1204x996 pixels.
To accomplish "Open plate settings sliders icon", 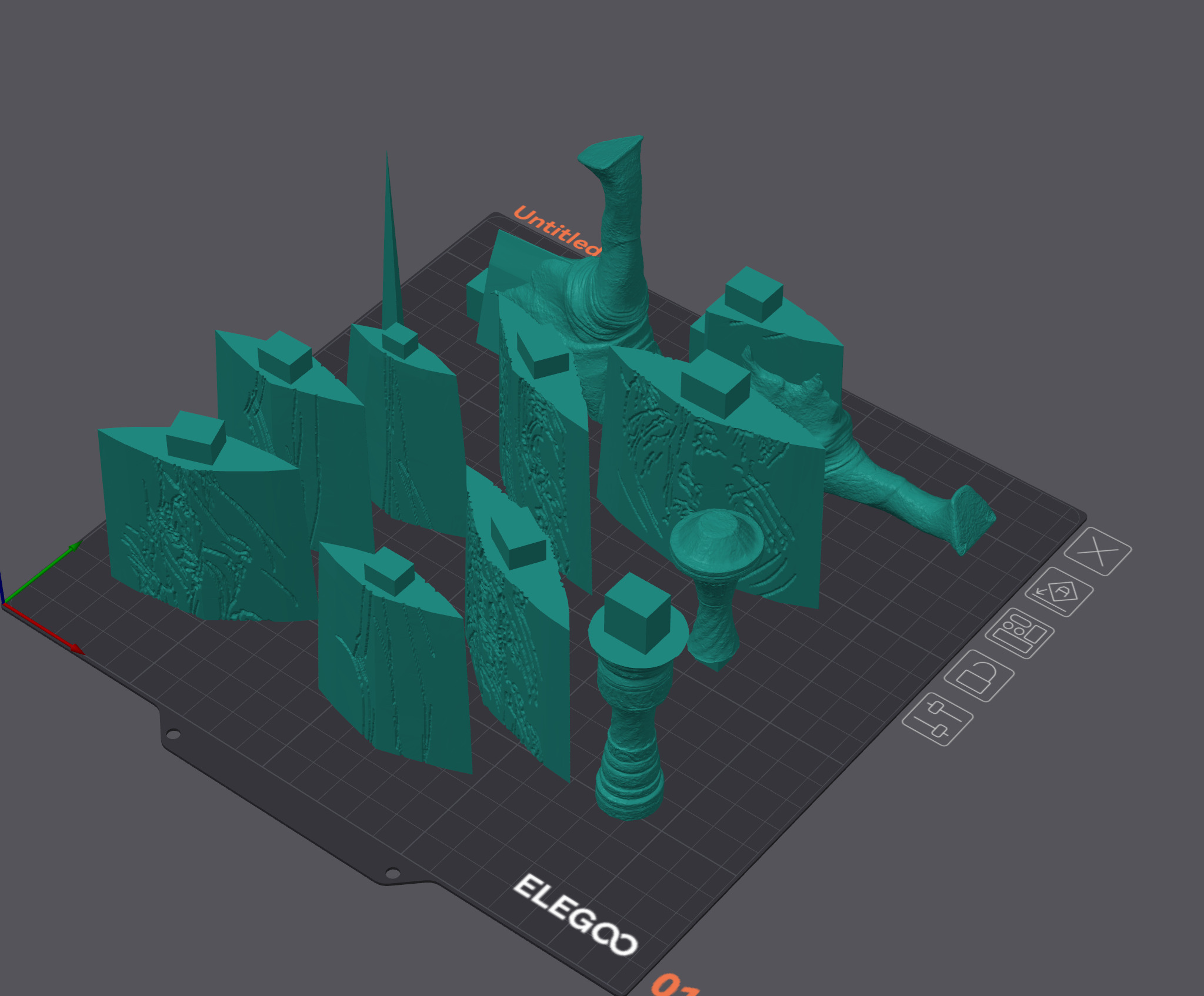I will pos(937,719).
